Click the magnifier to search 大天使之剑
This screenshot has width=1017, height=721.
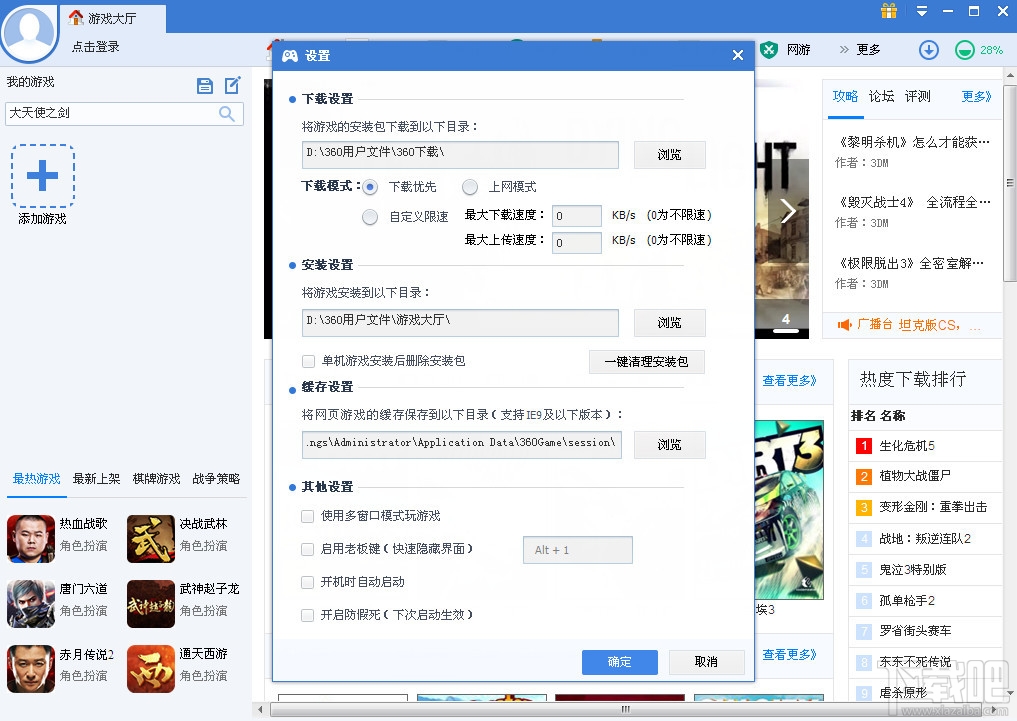pyautogui.click(x=227, y=114)
